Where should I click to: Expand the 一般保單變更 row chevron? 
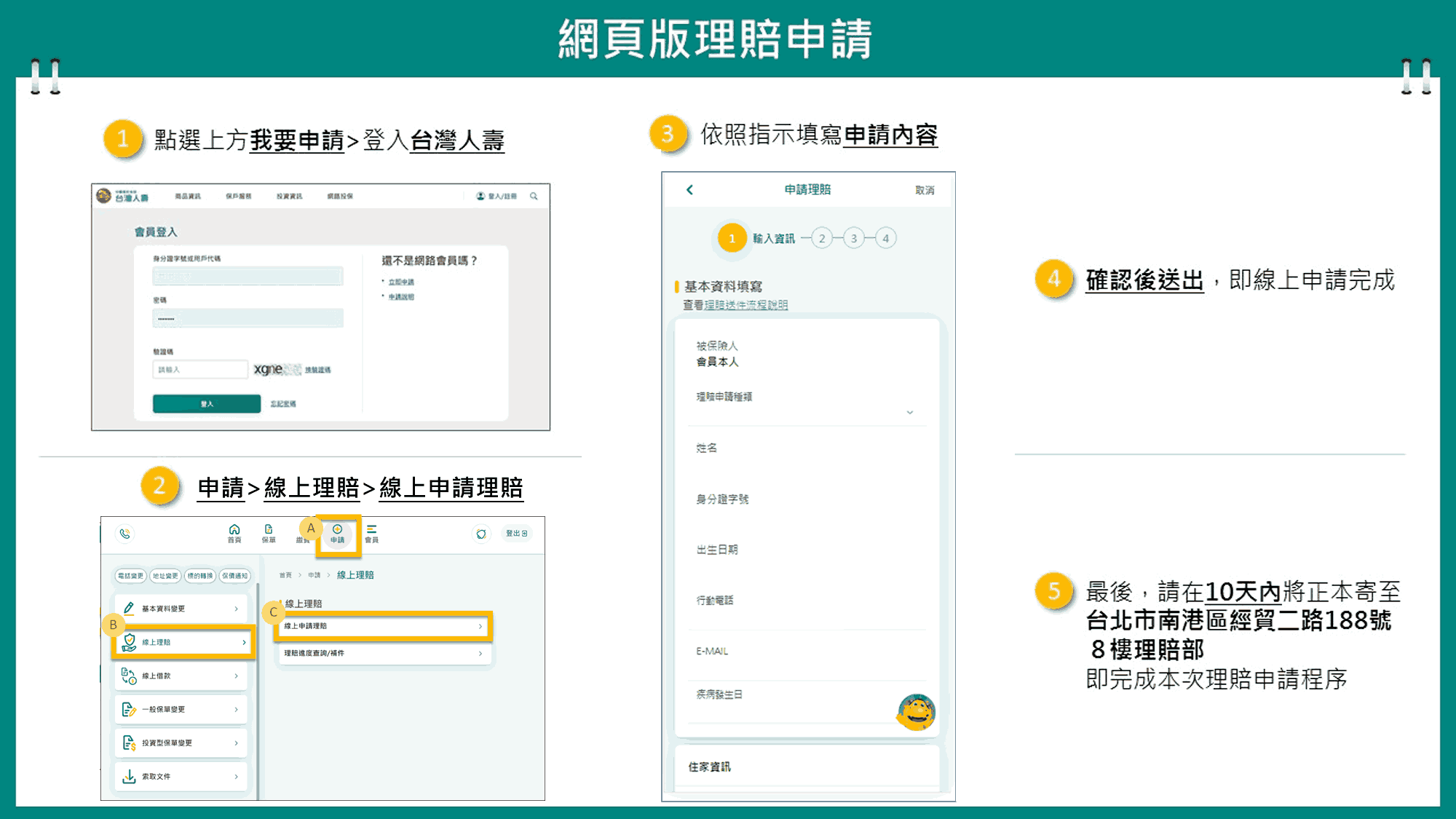coord(236,709)
